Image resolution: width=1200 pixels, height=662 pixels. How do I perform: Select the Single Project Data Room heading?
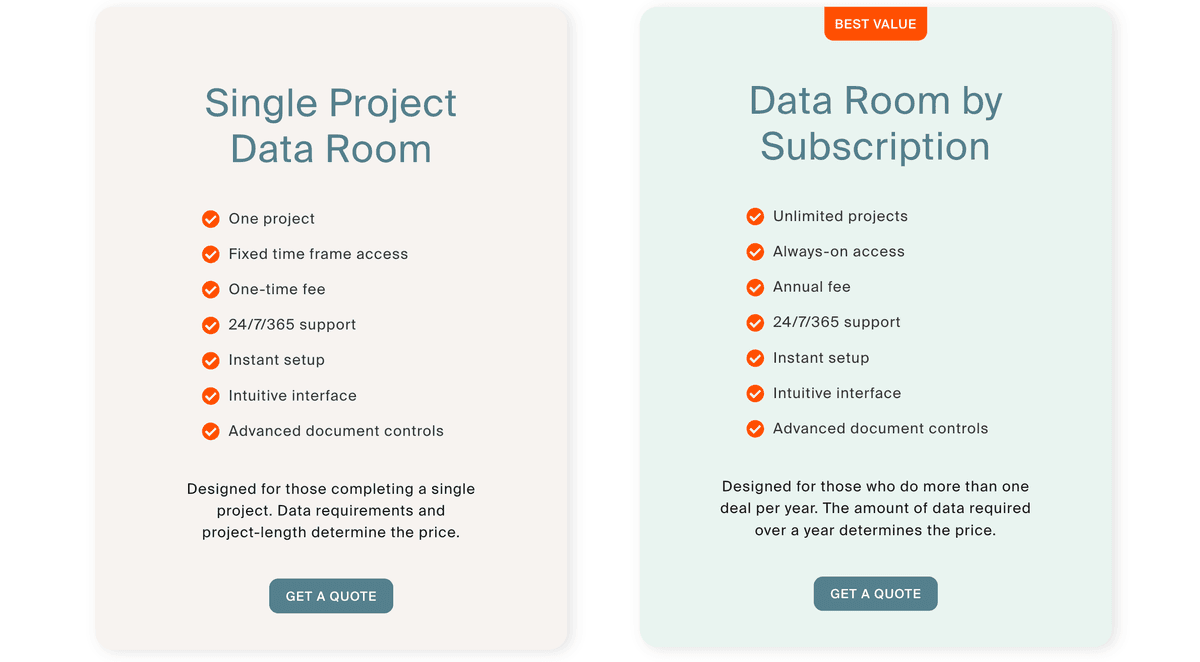click(x=331, y=126)
